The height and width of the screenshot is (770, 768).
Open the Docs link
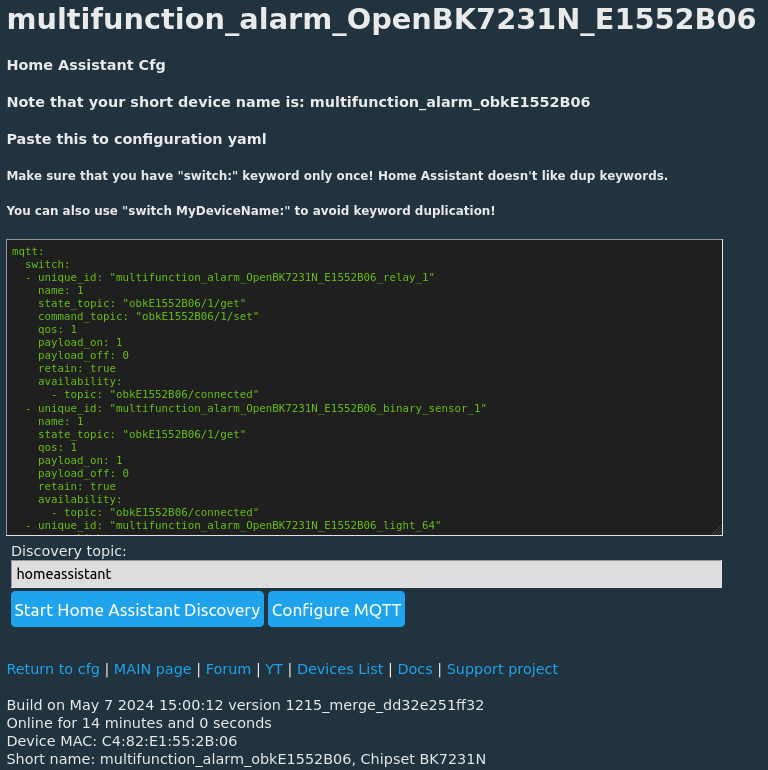[x=415, y=669]
